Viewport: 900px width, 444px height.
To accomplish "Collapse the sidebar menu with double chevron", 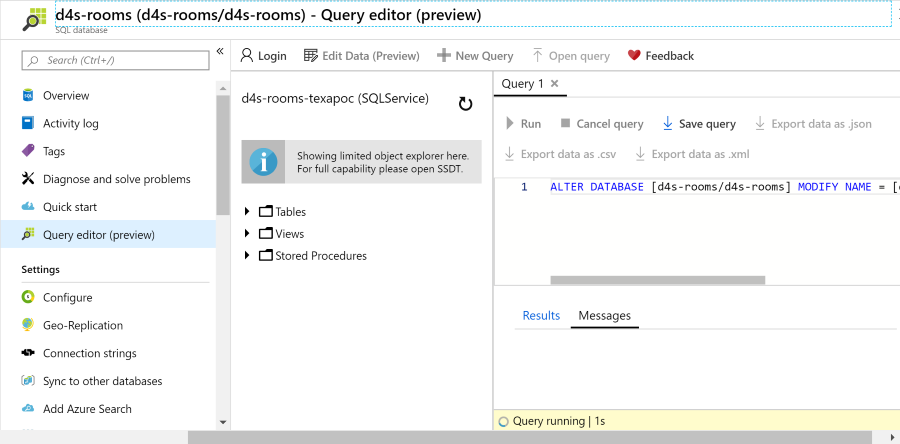I will pos(220,52).
